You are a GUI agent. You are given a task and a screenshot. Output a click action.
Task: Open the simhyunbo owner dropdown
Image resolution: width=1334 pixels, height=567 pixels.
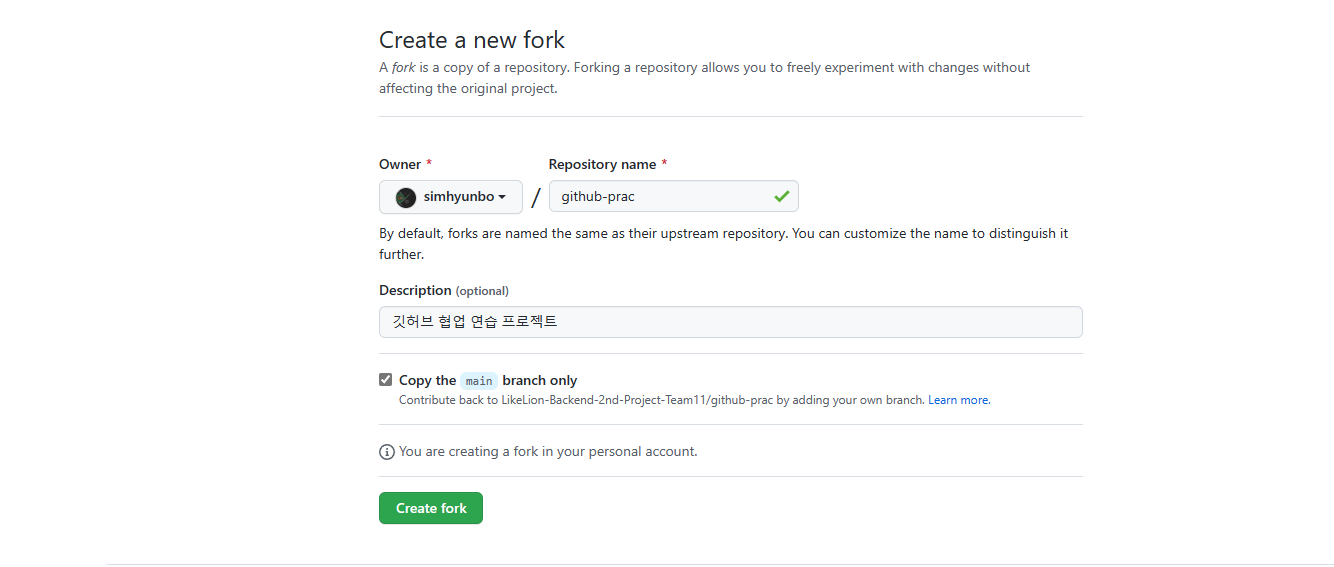[x=451, y=197]
